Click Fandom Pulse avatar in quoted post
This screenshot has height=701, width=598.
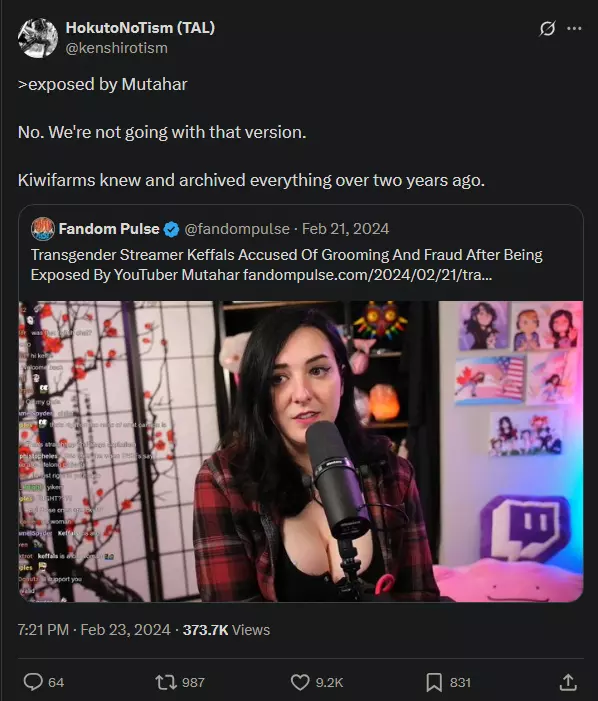[x=43, y=228]
